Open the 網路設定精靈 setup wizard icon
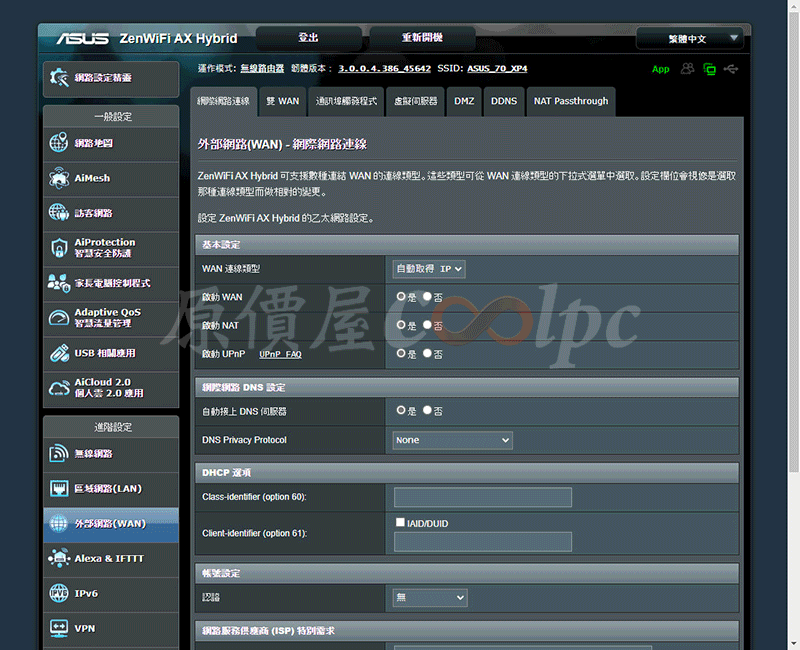The height and width of the screenshot is (650, 800). [x=59, y=78]
